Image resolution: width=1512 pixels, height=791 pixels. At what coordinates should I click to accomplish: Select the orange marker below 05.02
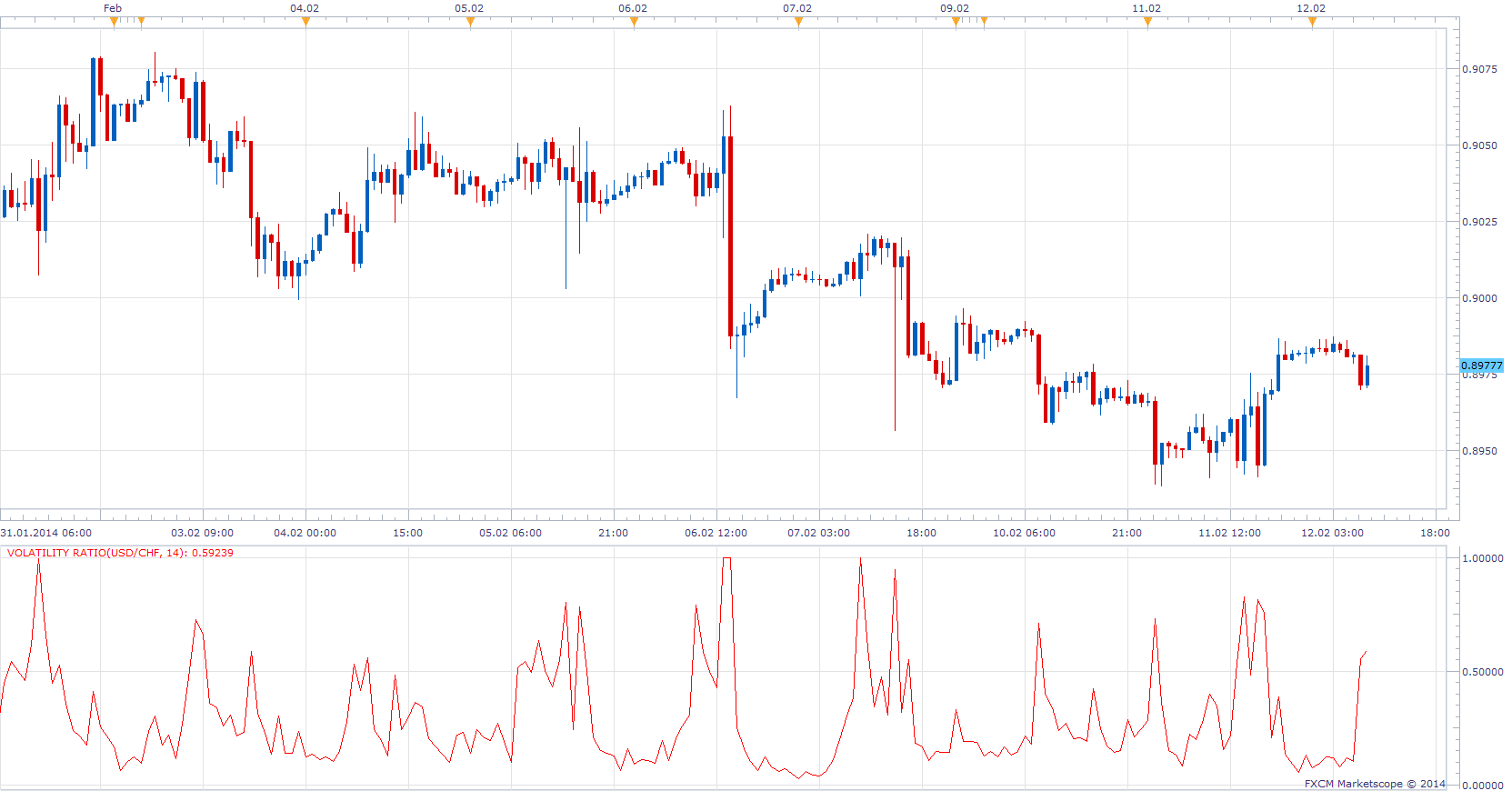tap(470, 22)
